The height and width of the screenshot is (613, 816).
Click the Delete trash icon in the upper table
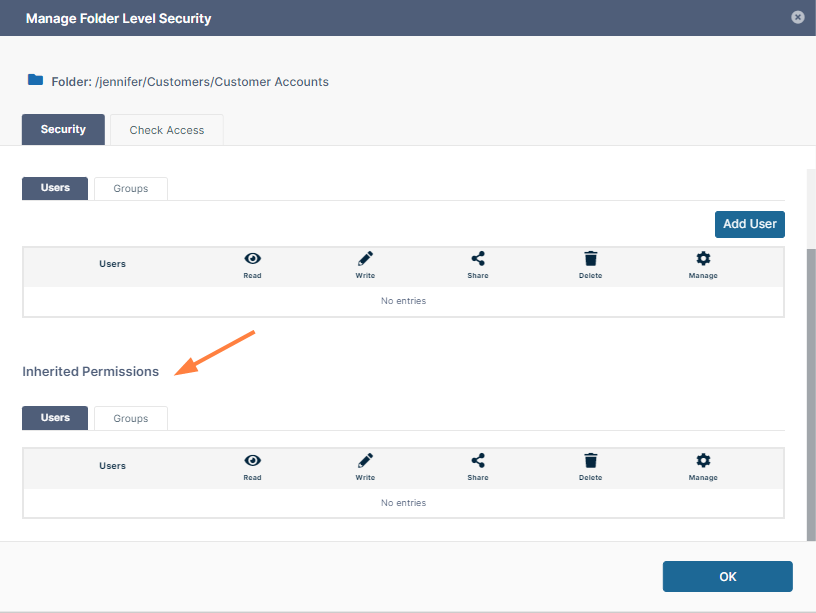[x=590, y=258]
